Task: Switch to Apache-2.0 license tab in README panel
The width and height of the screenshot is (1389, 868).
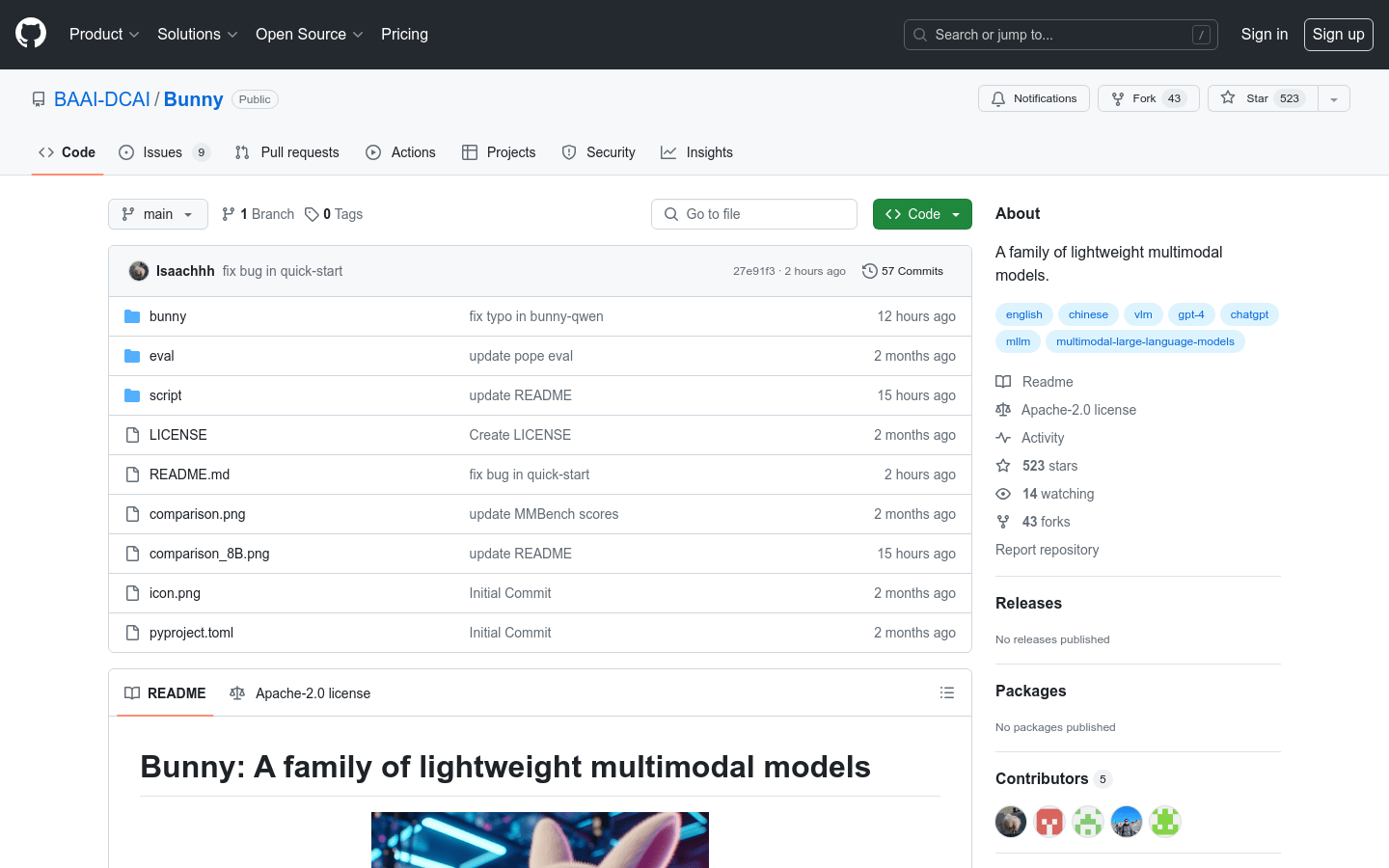Action: pyautogui.click(x=300, y=693)
